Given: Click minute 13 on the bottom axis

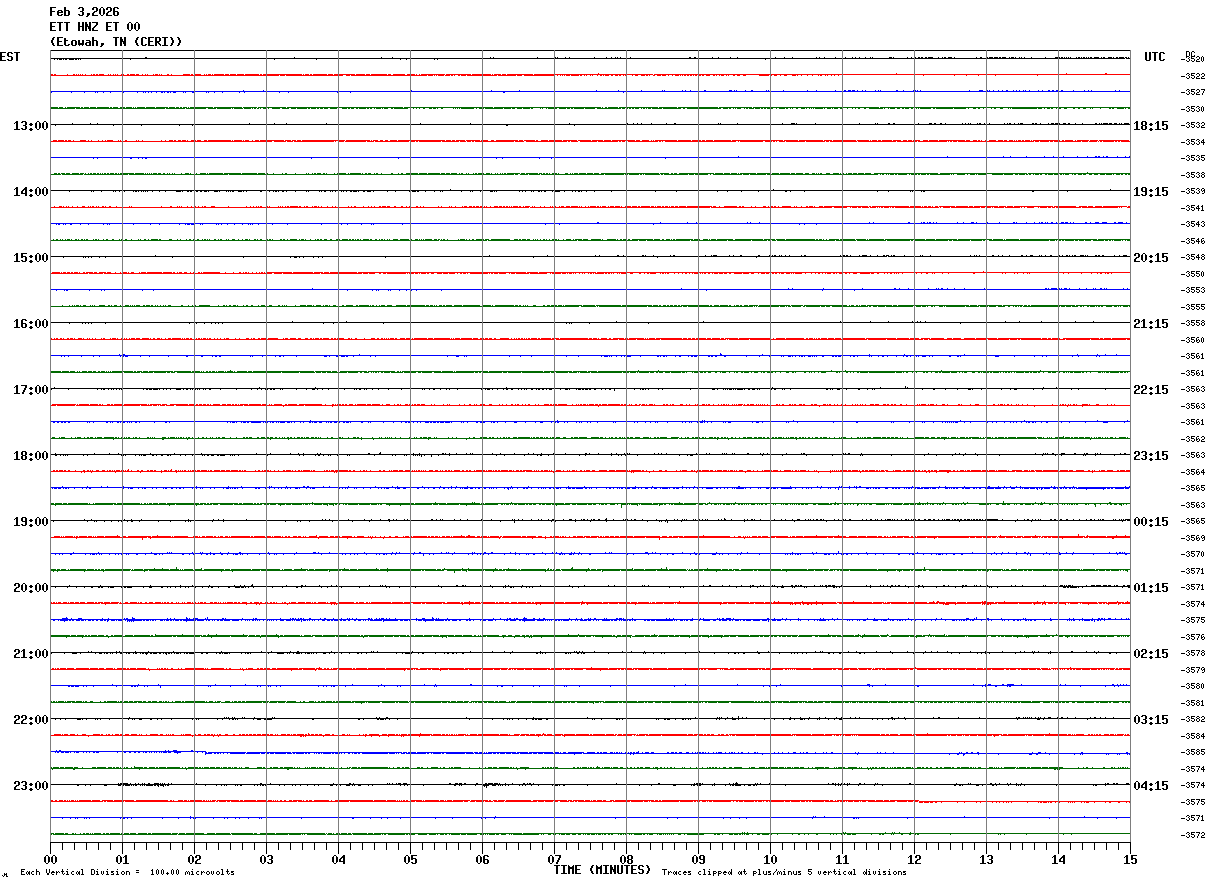Looking at the screenshot, I should (x=987, y=859).
